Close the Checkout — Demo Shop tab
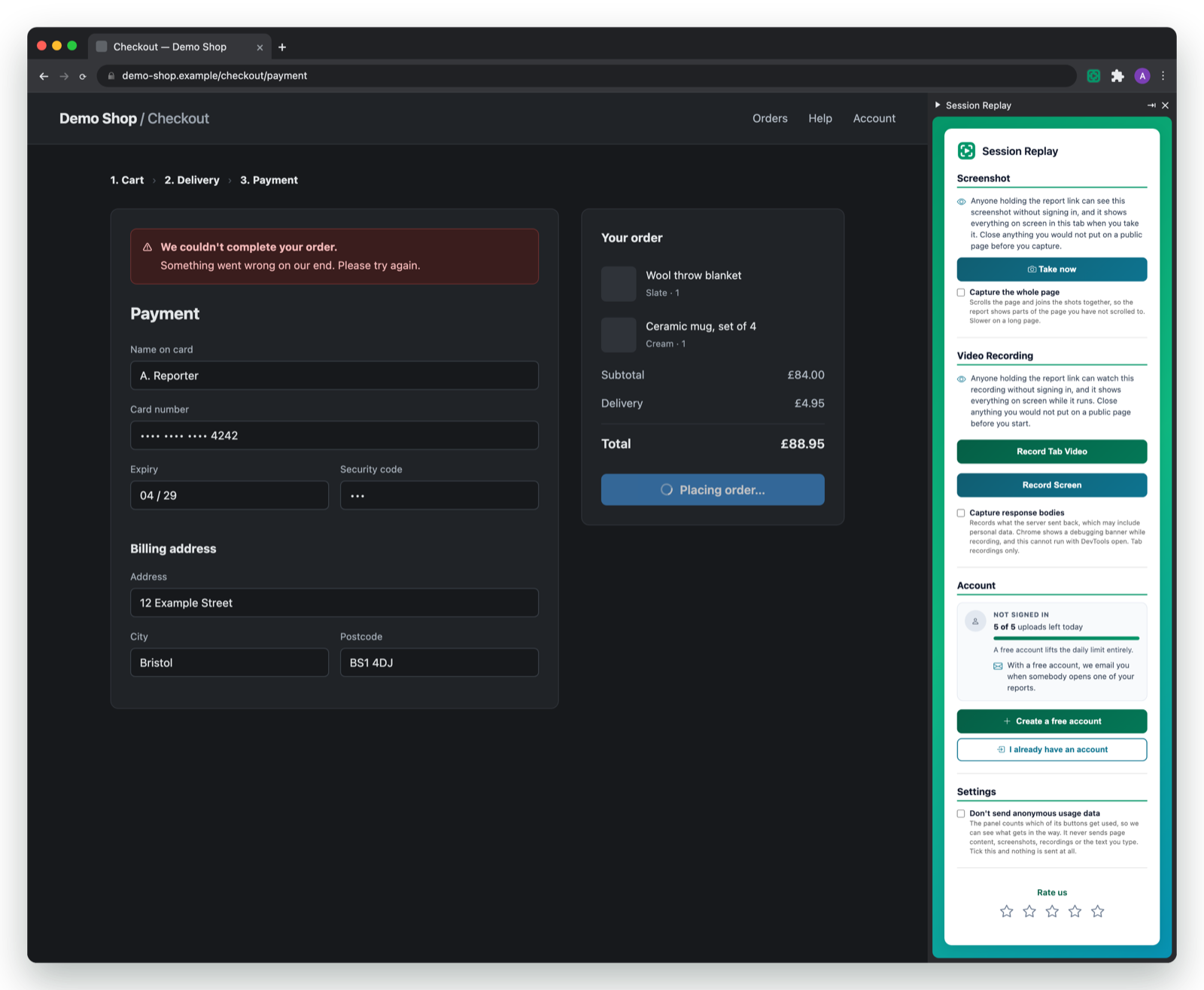The width and height of the screenshot is (1204, 990). [x=260, y=47]
